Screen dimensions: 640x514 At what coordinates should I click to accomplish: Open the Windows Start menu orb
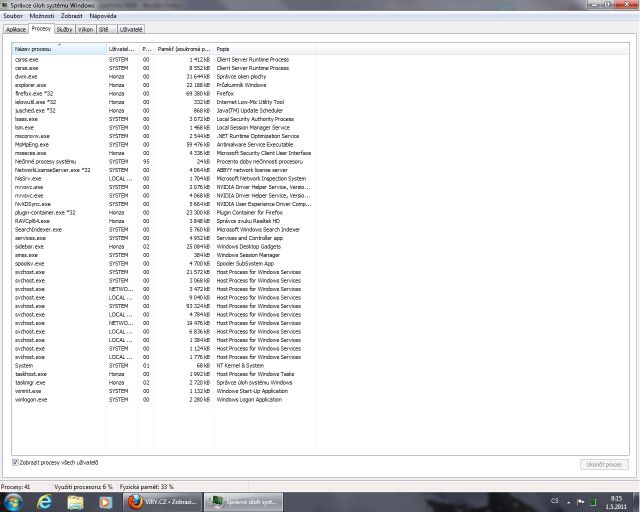[x=13, y=502]
